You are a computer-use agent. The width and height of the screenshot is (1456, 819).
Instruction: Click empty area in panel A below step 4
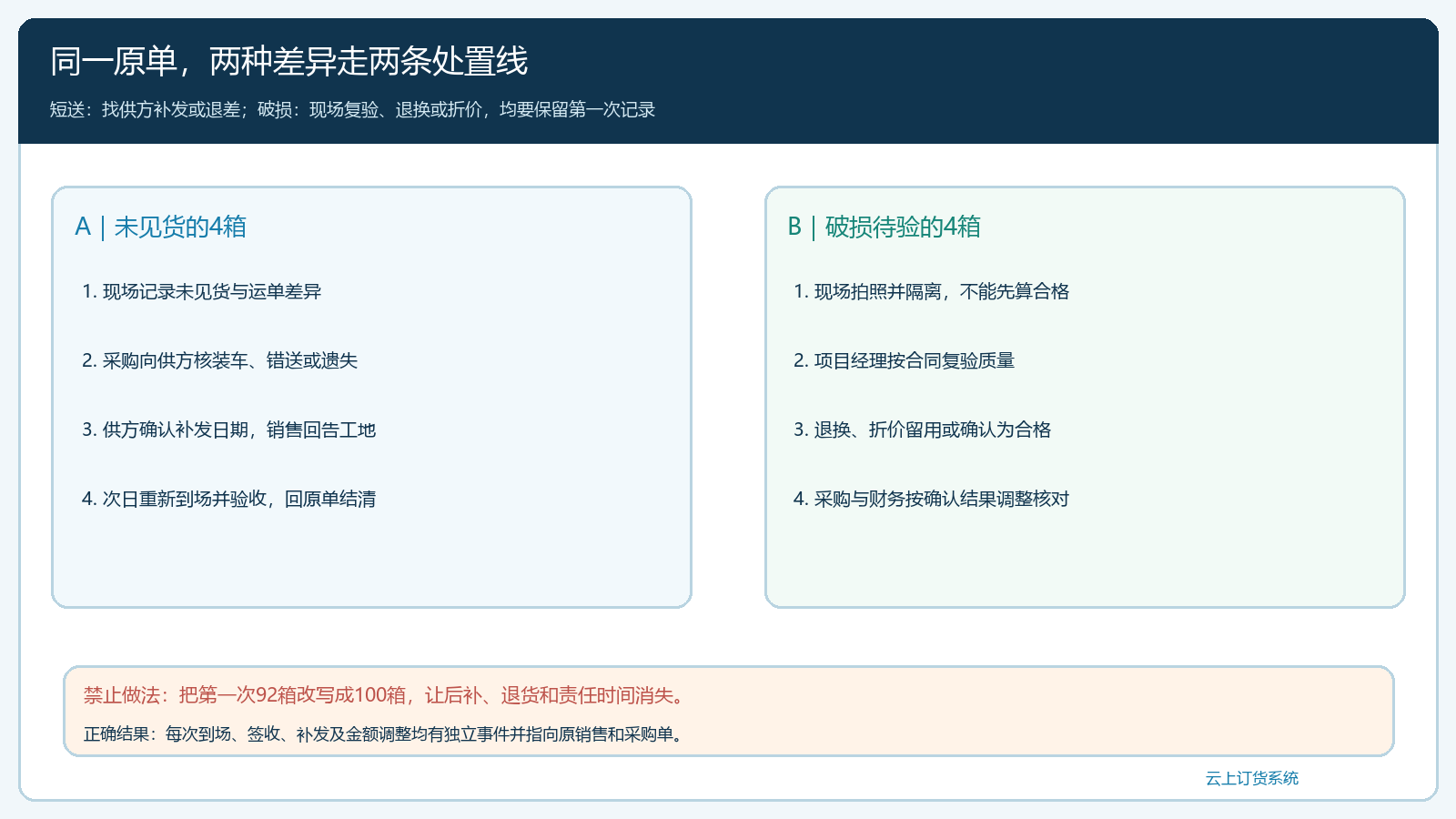(371, 560)
